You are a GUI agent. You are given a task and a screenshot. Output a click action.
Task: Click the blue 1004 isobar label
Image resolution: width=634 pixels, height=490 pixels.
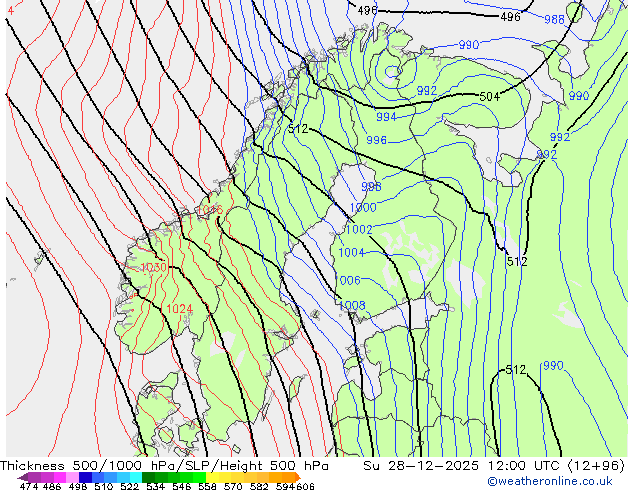point(351,252)
